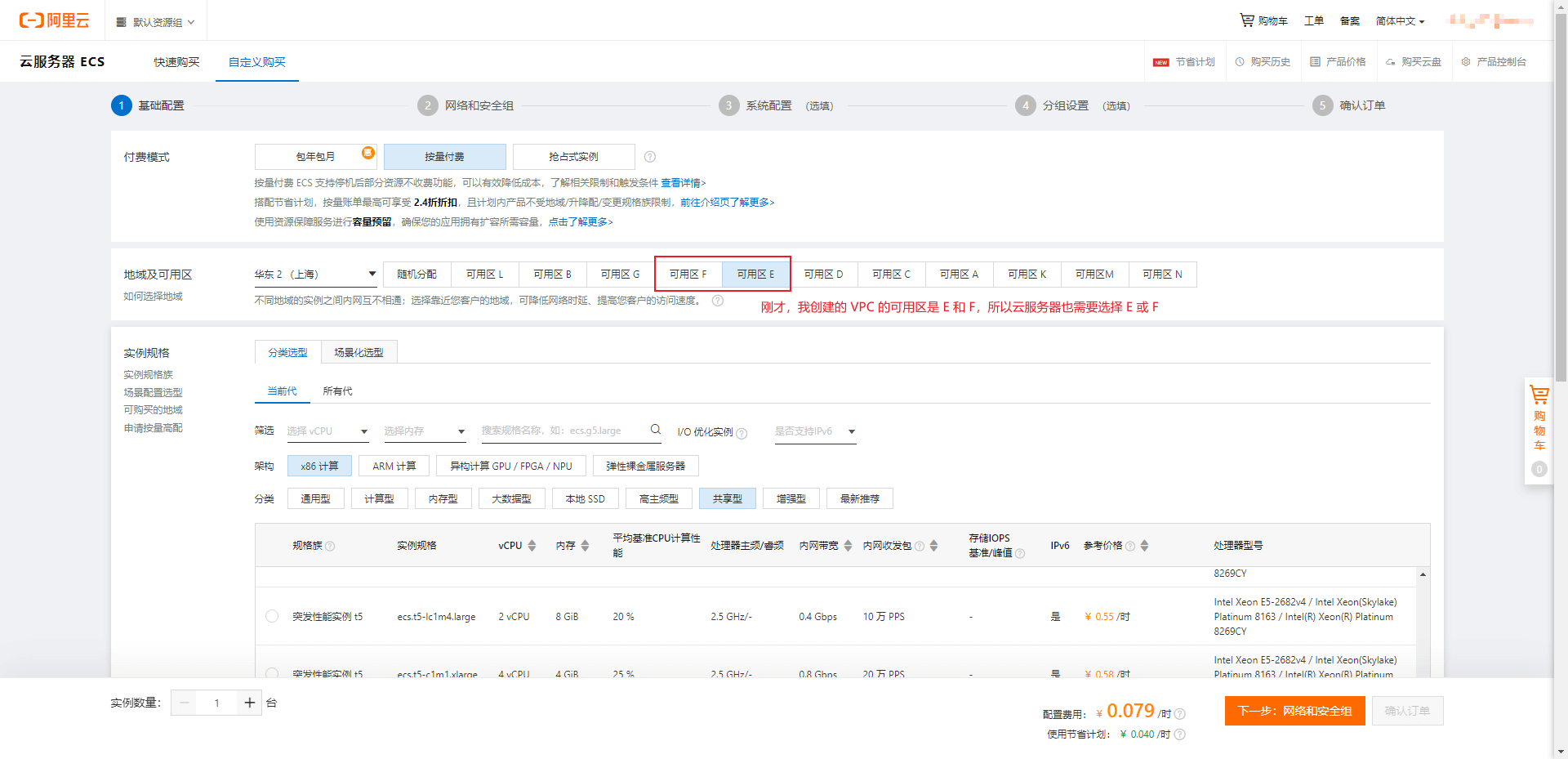Image resolution: width=1568 pixels, height=759 pixels.
Task: Click help icon next to I/O 优化实例
Action: [x=742, y=433]
